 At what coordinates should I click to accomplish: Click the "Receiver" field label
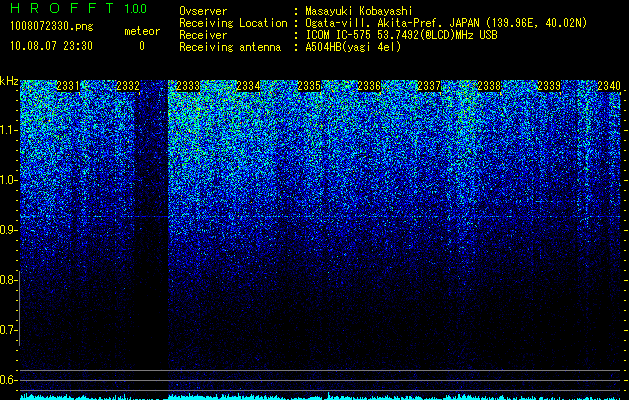[203, 35]
